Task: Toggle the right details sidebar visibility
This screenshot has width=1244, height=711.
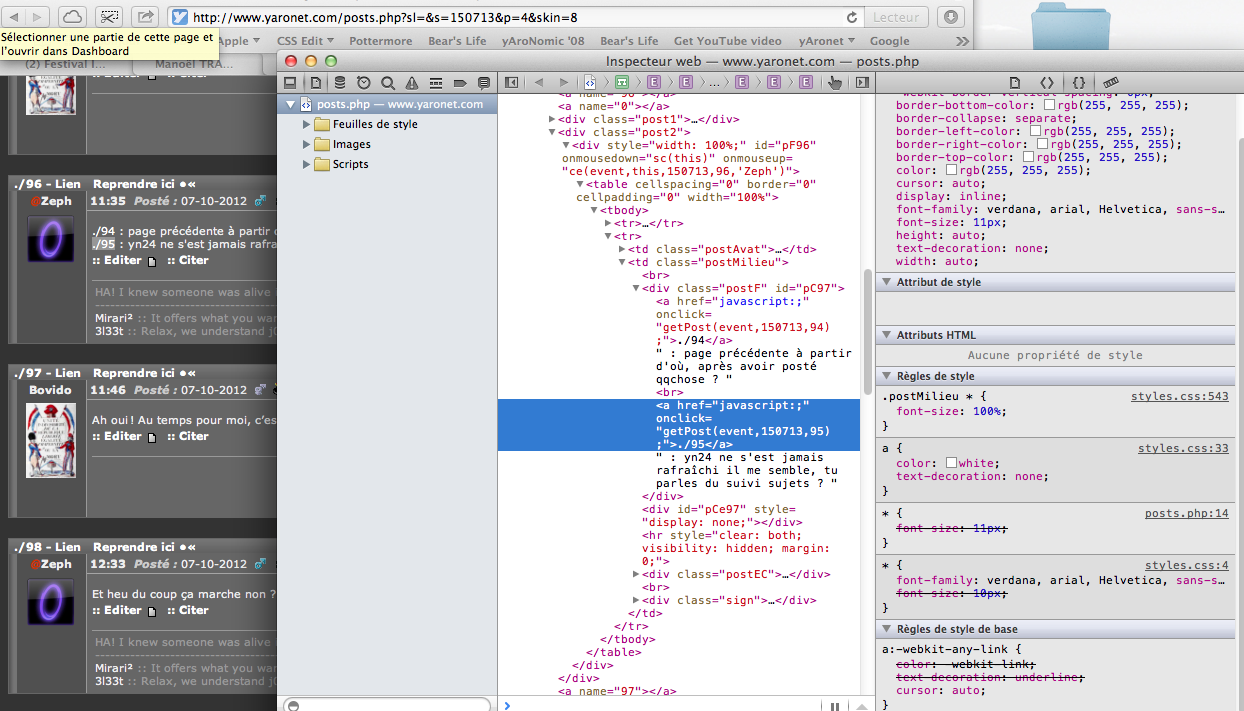Action: pyautogui.click(x=861, y=82)
